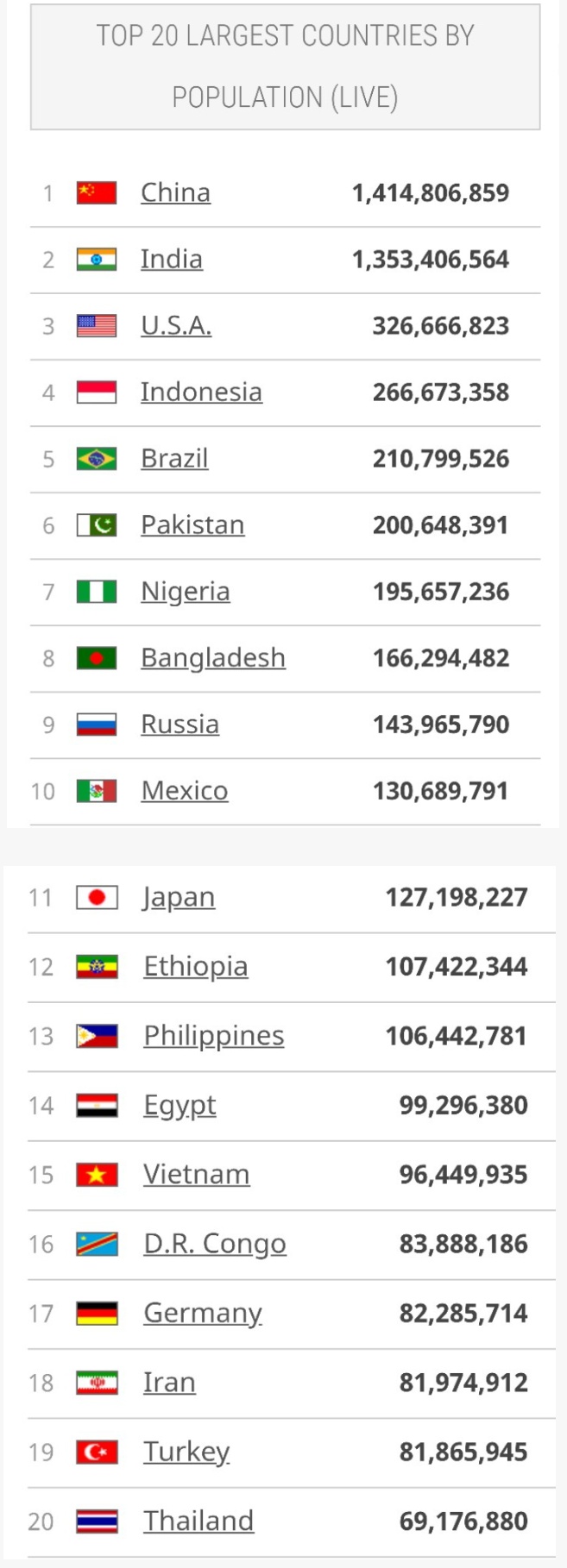The width and height of the screenshot is (567, 1568).
Task: Open the Thailand country link
Action: click(198, 1521)
